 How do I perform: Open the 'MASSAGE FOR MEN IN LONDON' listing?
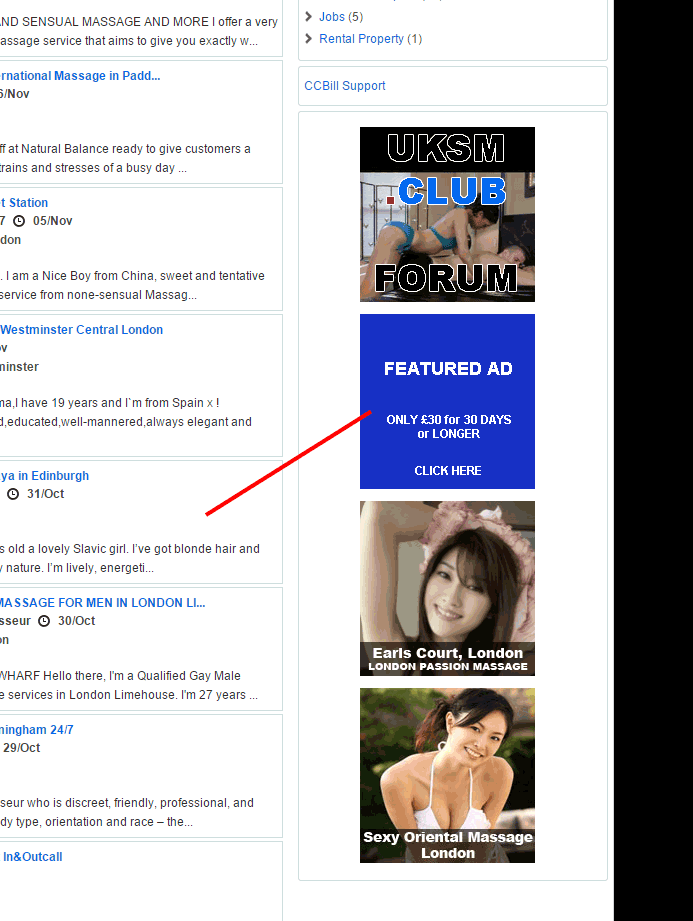coord(102,603)
